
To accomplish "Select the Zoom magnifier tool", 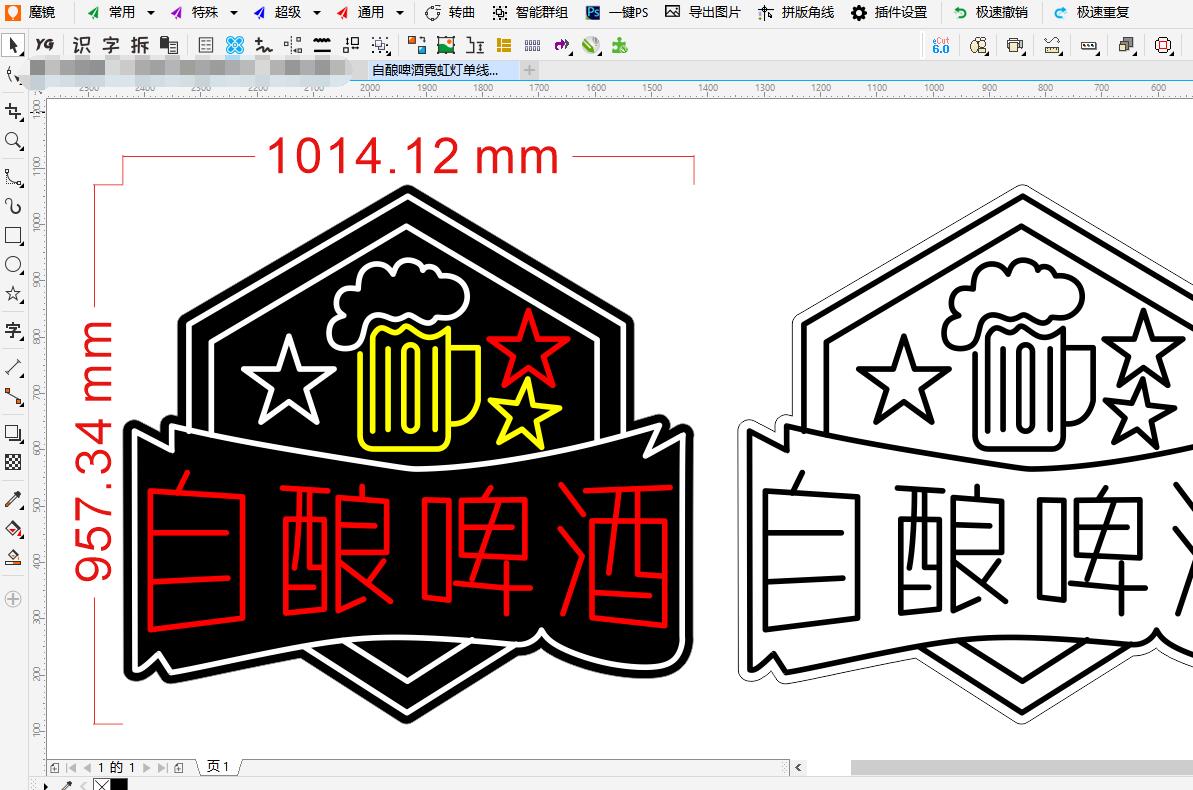I will [x=13, y=141].
